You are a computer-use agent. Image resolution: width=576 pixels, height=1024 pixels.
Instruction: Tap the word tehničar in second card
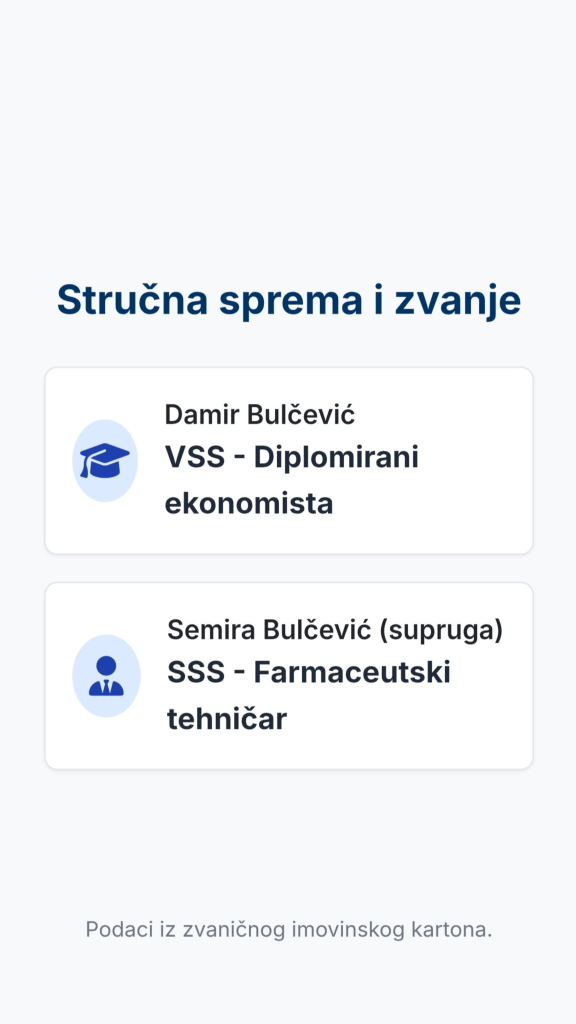pos(227,719)
